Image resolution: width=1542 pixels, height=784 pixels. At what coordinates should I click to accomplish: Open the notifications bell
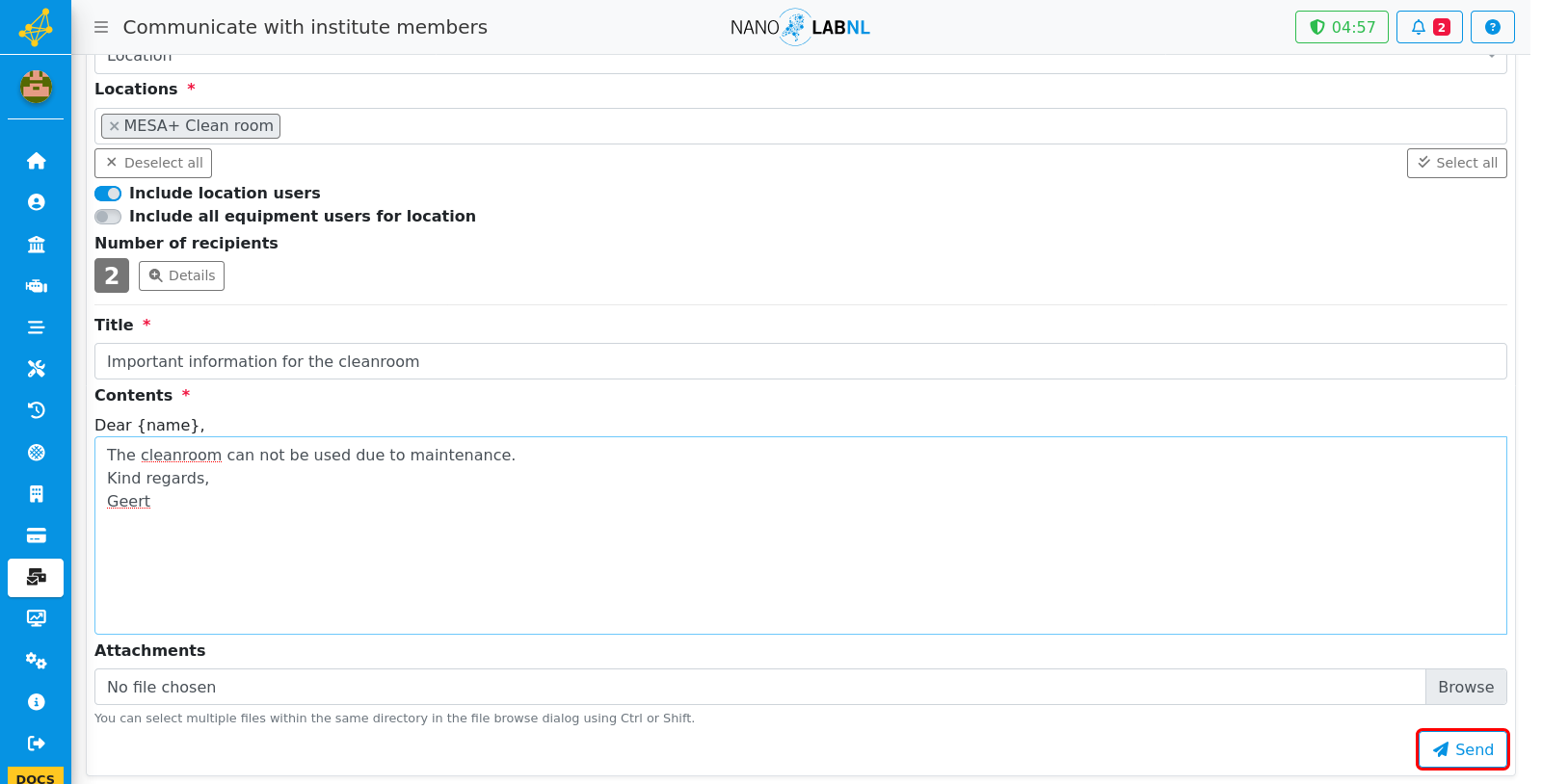(x=1429, y=27)
